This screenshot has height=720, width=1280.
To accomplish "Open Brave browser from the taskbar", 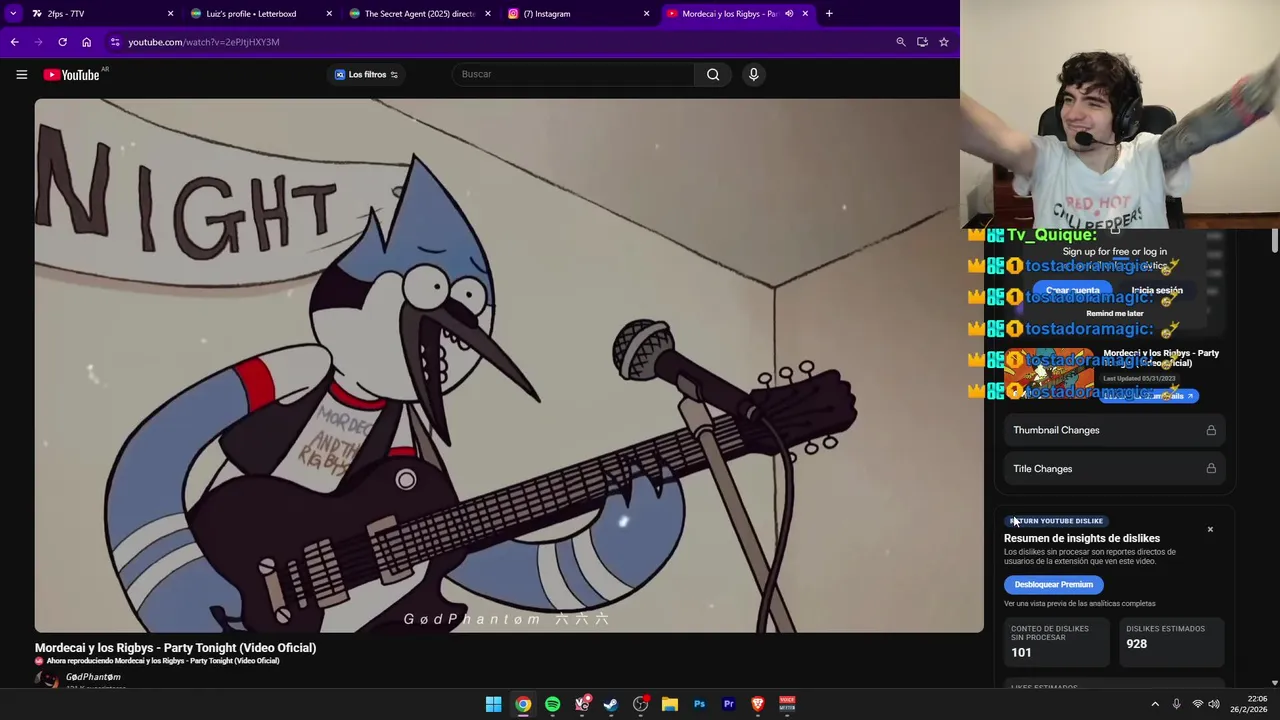I will [758, 704].
